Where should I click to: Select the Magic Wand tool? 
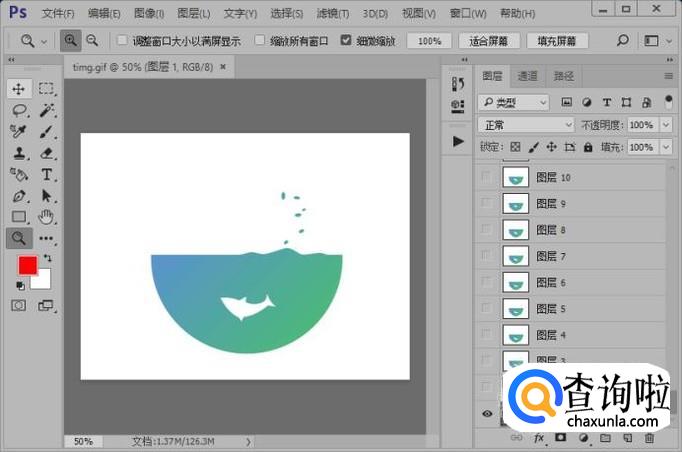pyautogui.click(x=46, y=110)
